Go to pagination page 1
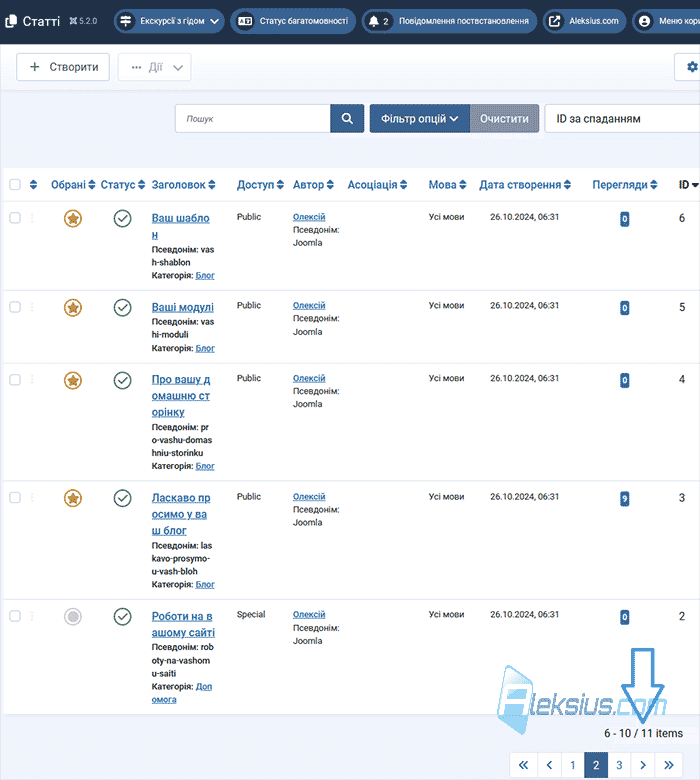The height and width of the screenshot is (780, 700). [573, 765]
